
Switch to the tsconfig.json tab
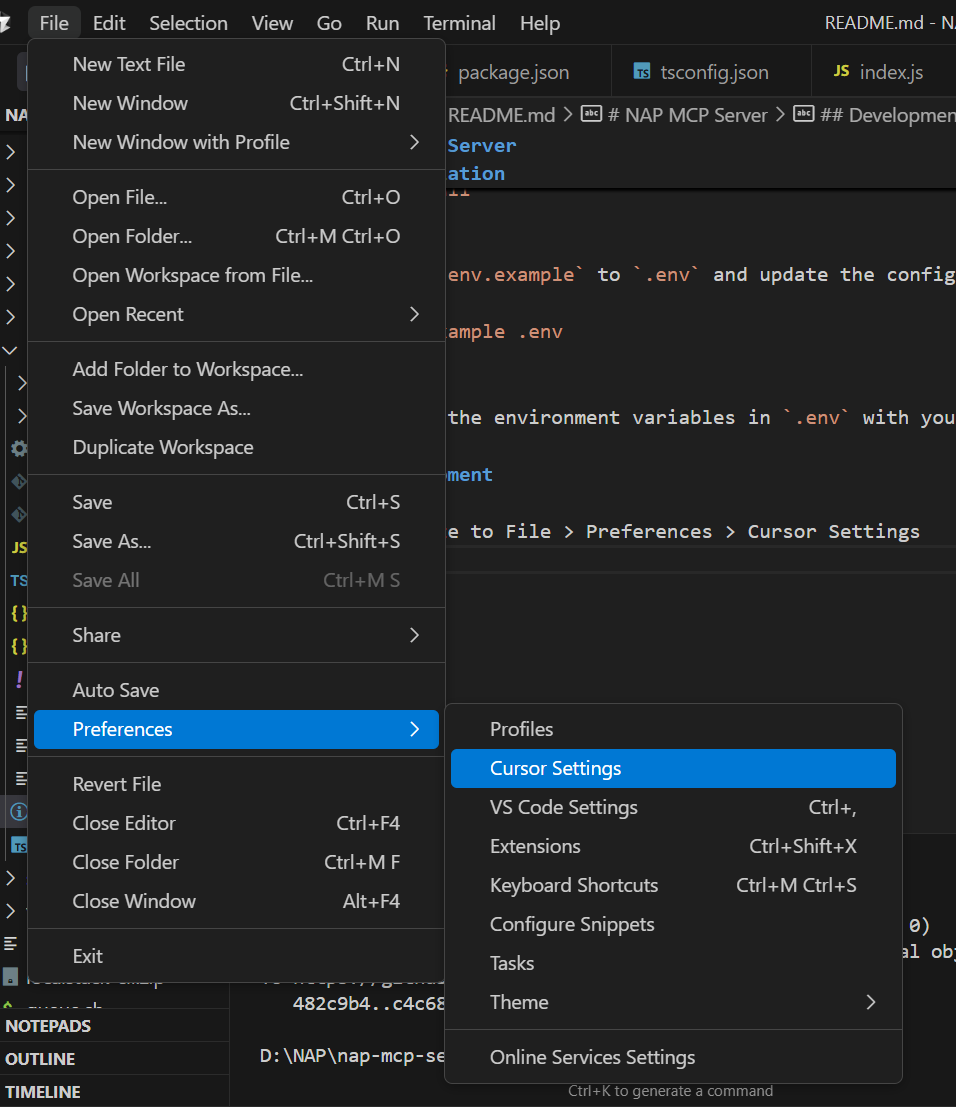click(711, 72)
